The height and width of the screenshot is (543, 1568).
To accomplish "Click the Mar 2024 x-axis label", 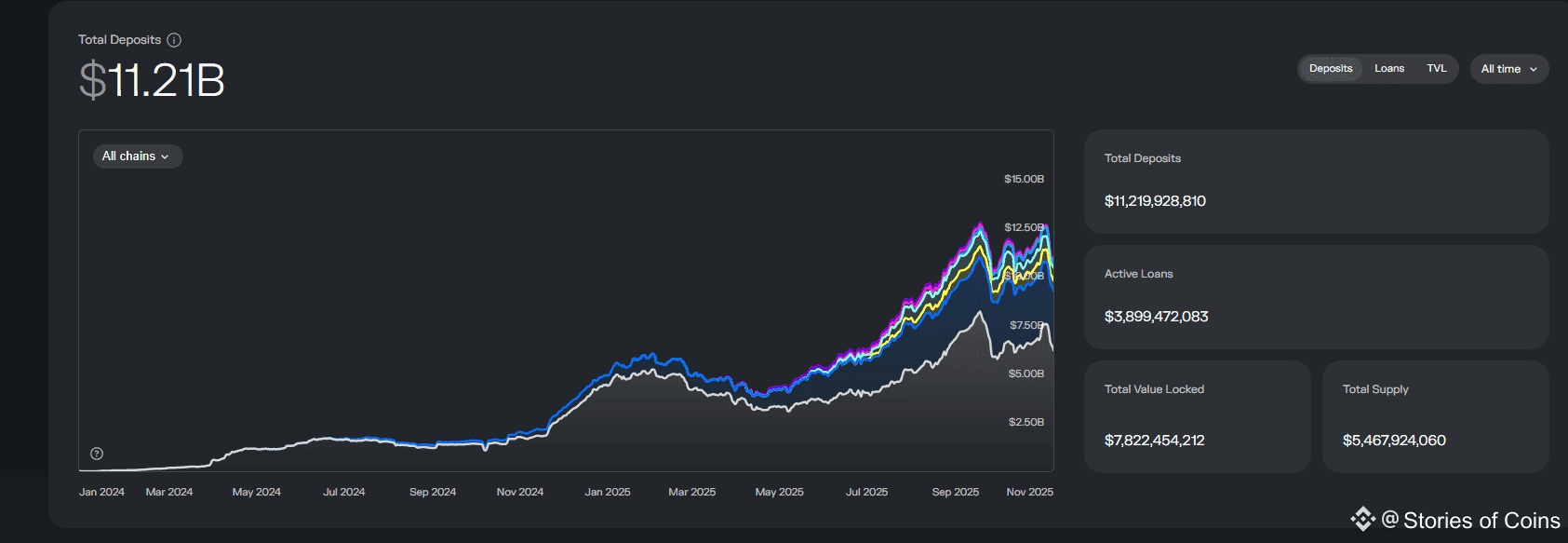I will tap(169, 492).
